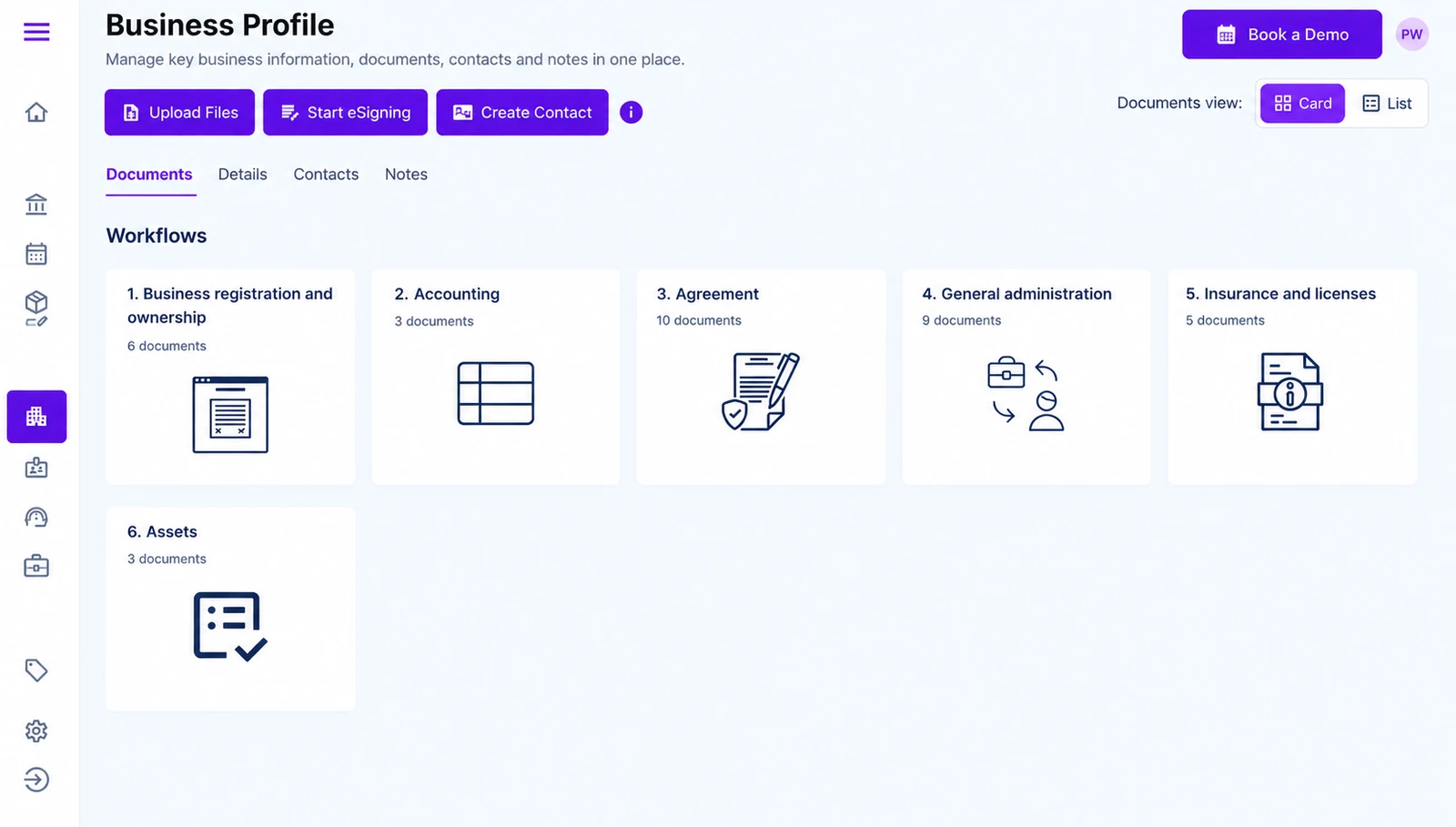Click the Agreement signed document icon
This screenshot has height=827, width=1456.
tap(761, 391)
